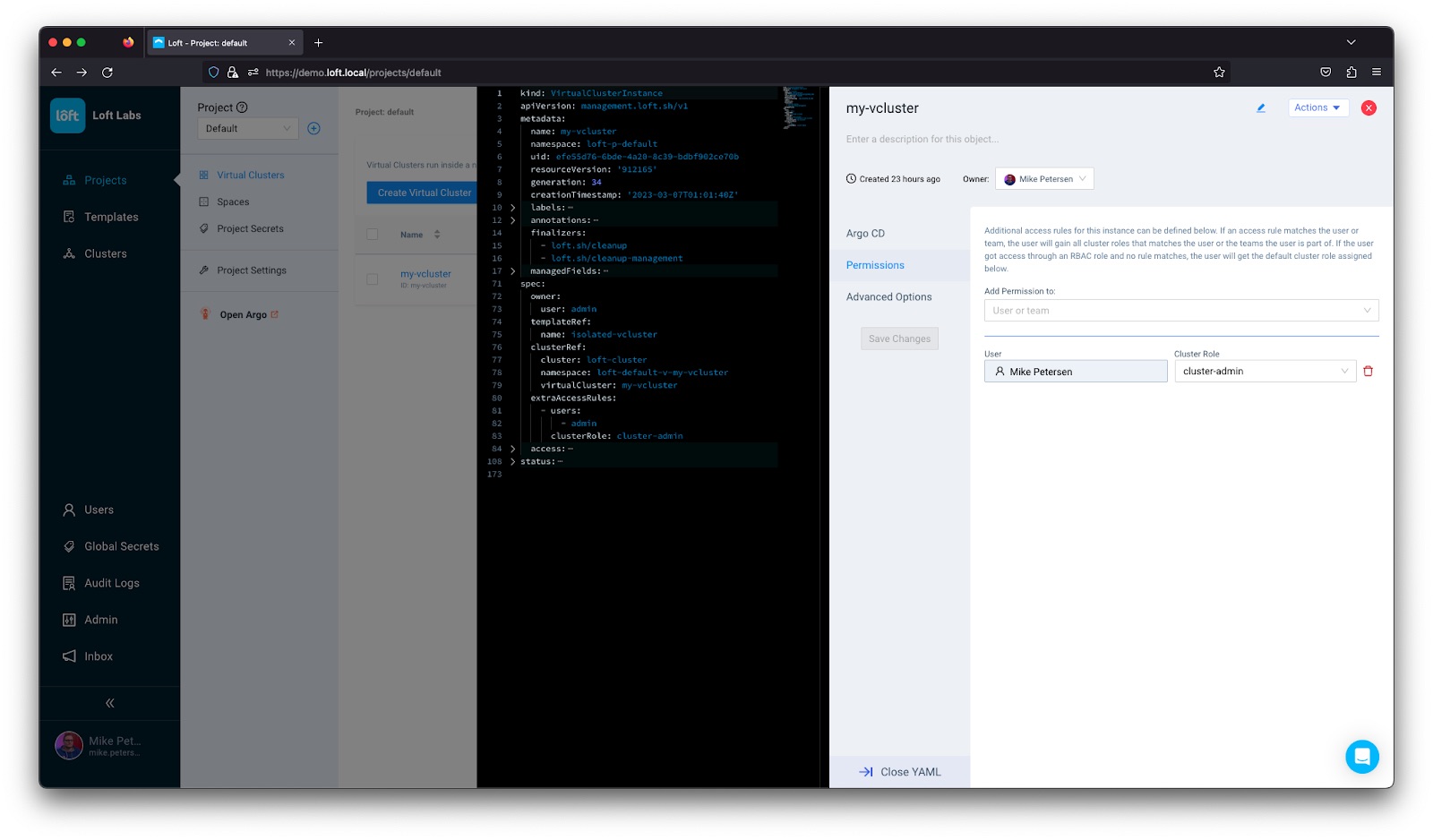The width and height of the screenshot is (1433, 840).
Task: Edit the my-vcluster description with the pencil icon
Action: click(x=1260, y=107)
